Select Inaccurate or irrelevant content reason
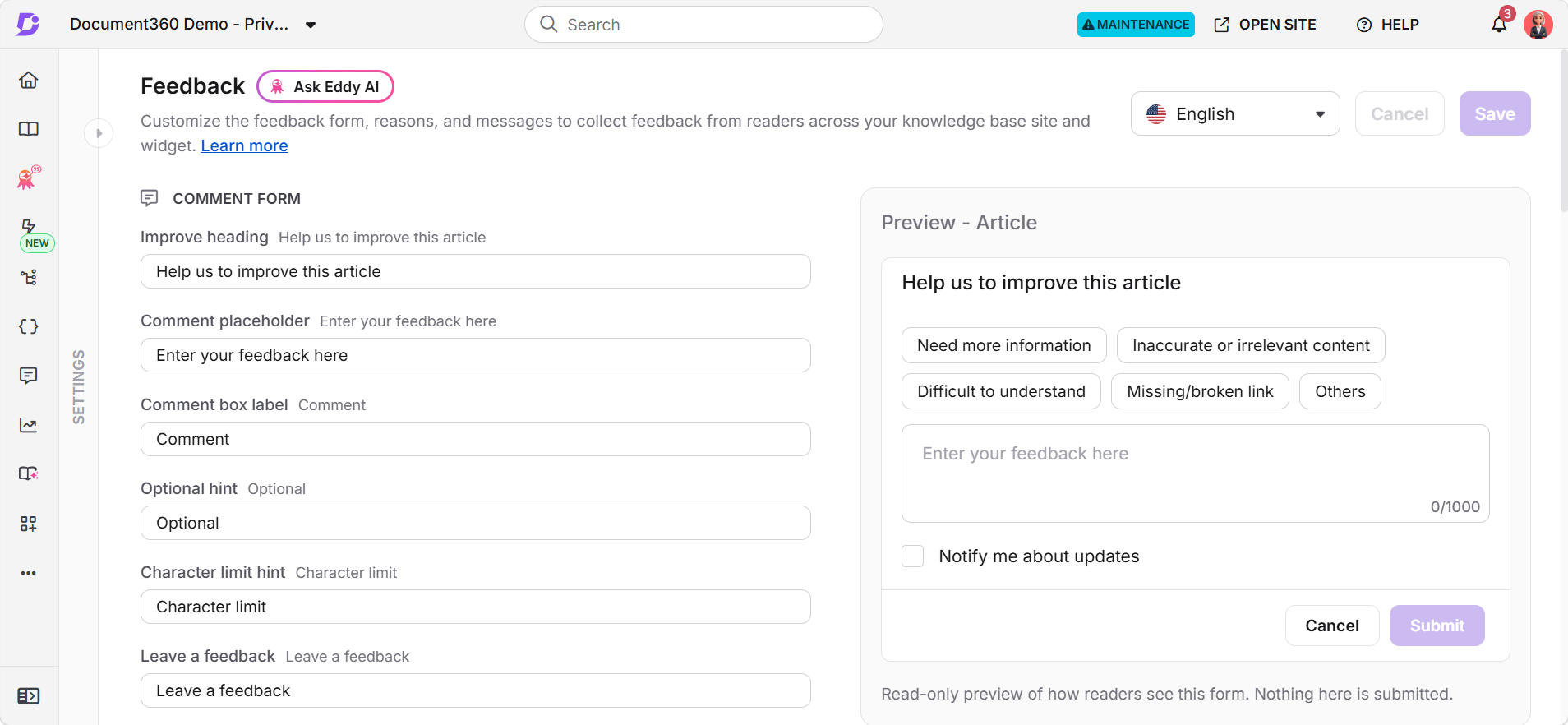 tap(1251, 345)
